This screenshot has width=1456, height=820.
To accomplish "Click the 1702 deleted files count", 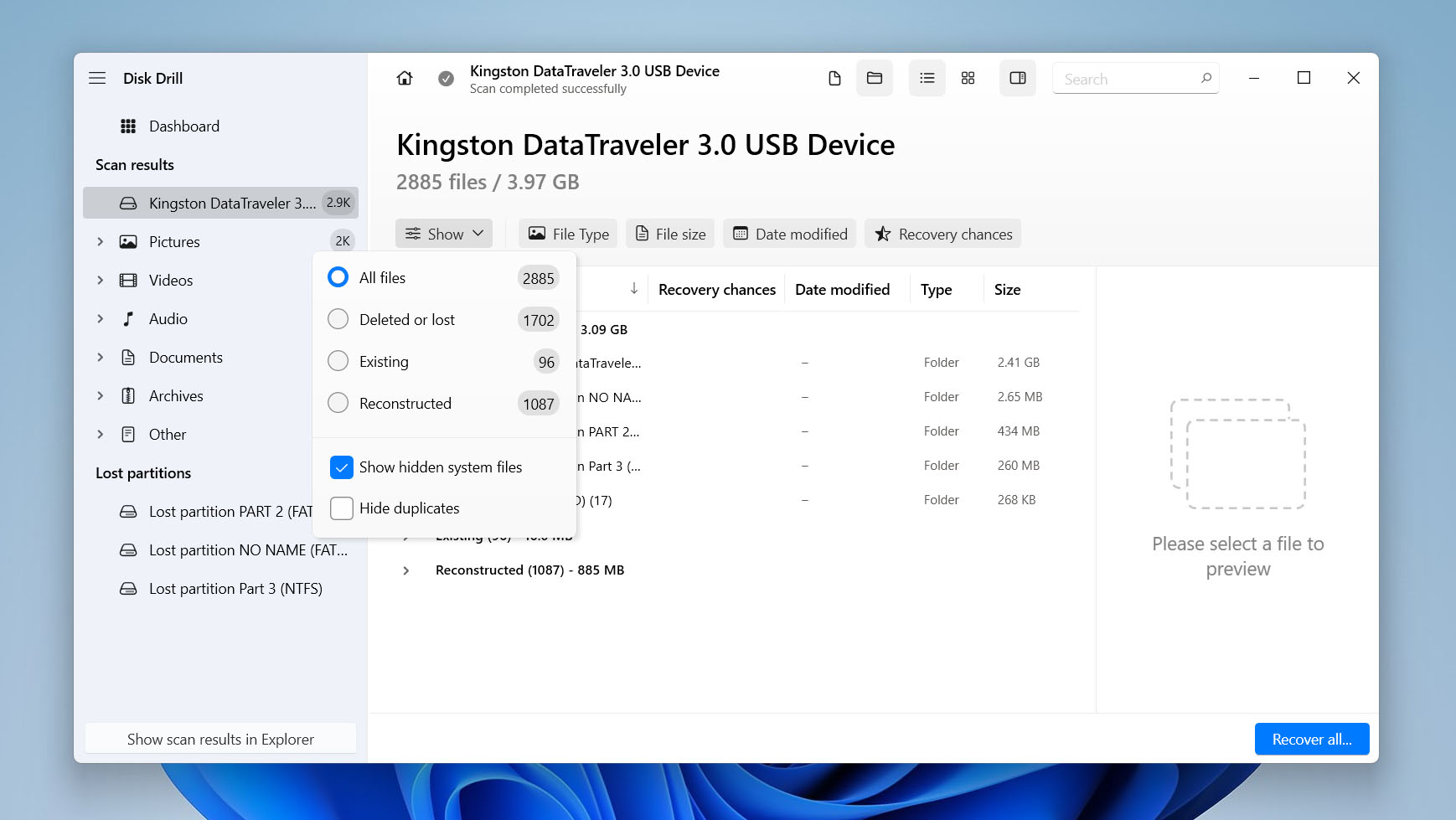I will 538,320.
